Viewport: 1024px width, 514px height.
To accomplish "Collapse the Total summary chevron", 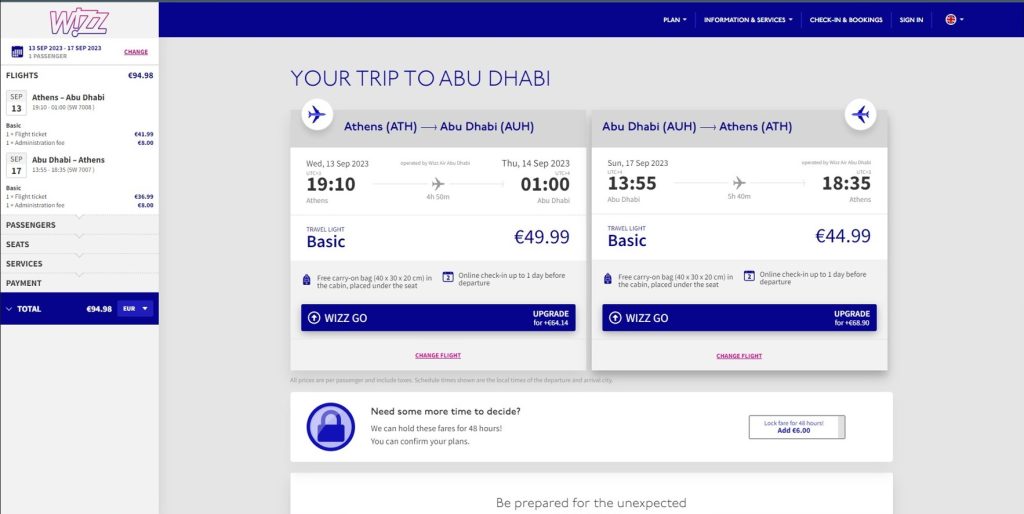I will point(9,309).
